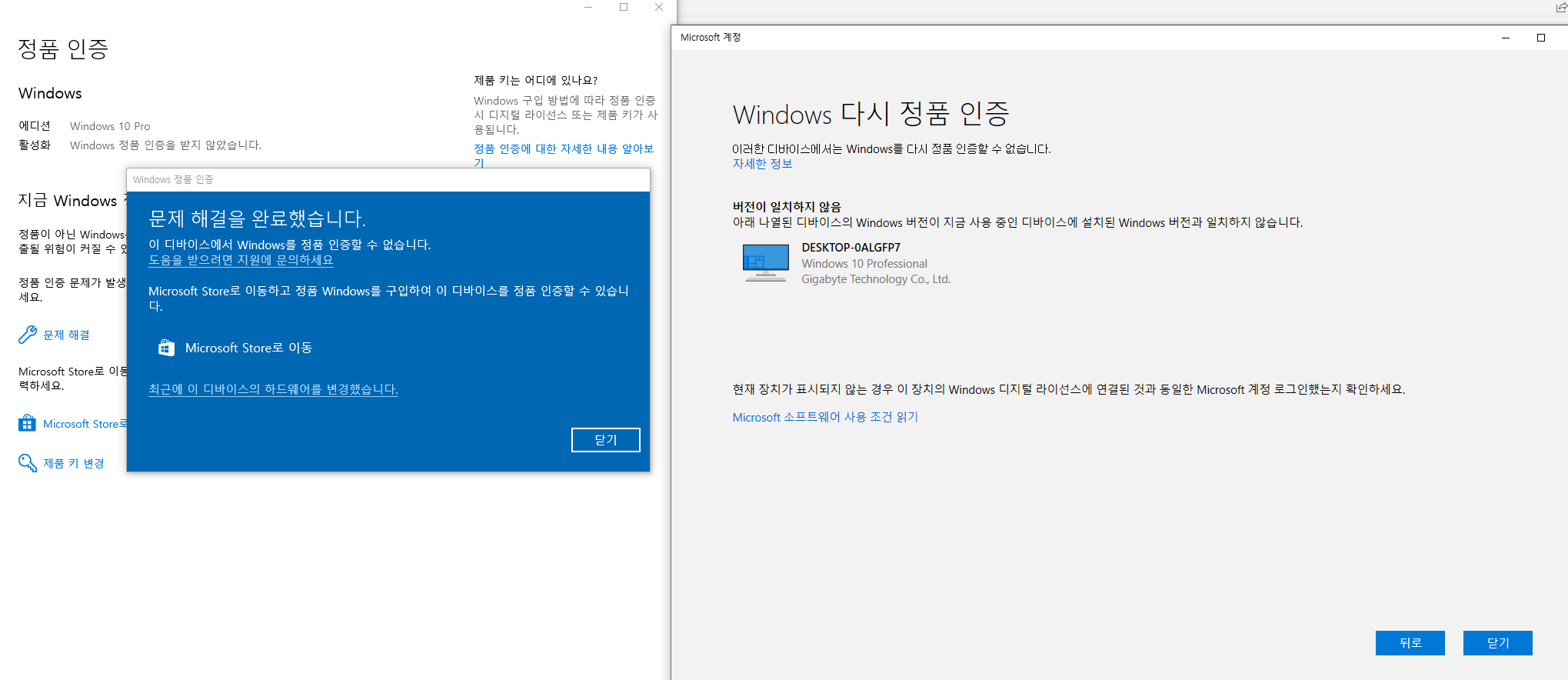Open the 문제 해결 troubleshoot link
Image resolution: width=1568 pixels, height=680 pixels.
point(66,335)
